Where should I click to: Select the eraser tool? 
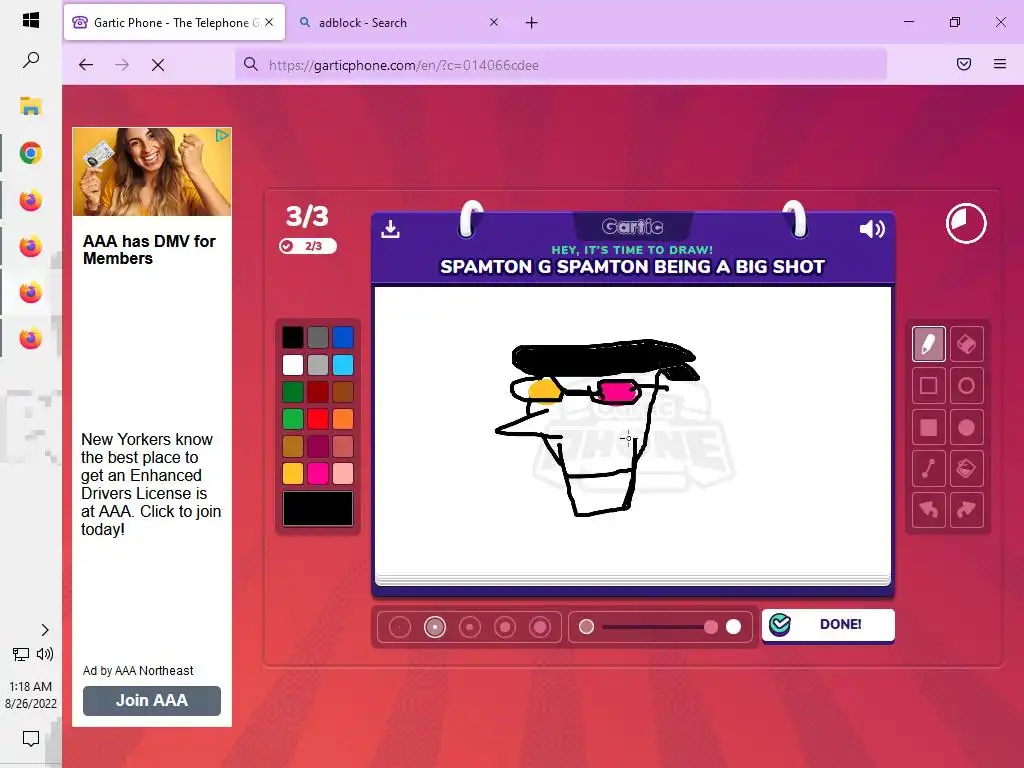[966, 344]
